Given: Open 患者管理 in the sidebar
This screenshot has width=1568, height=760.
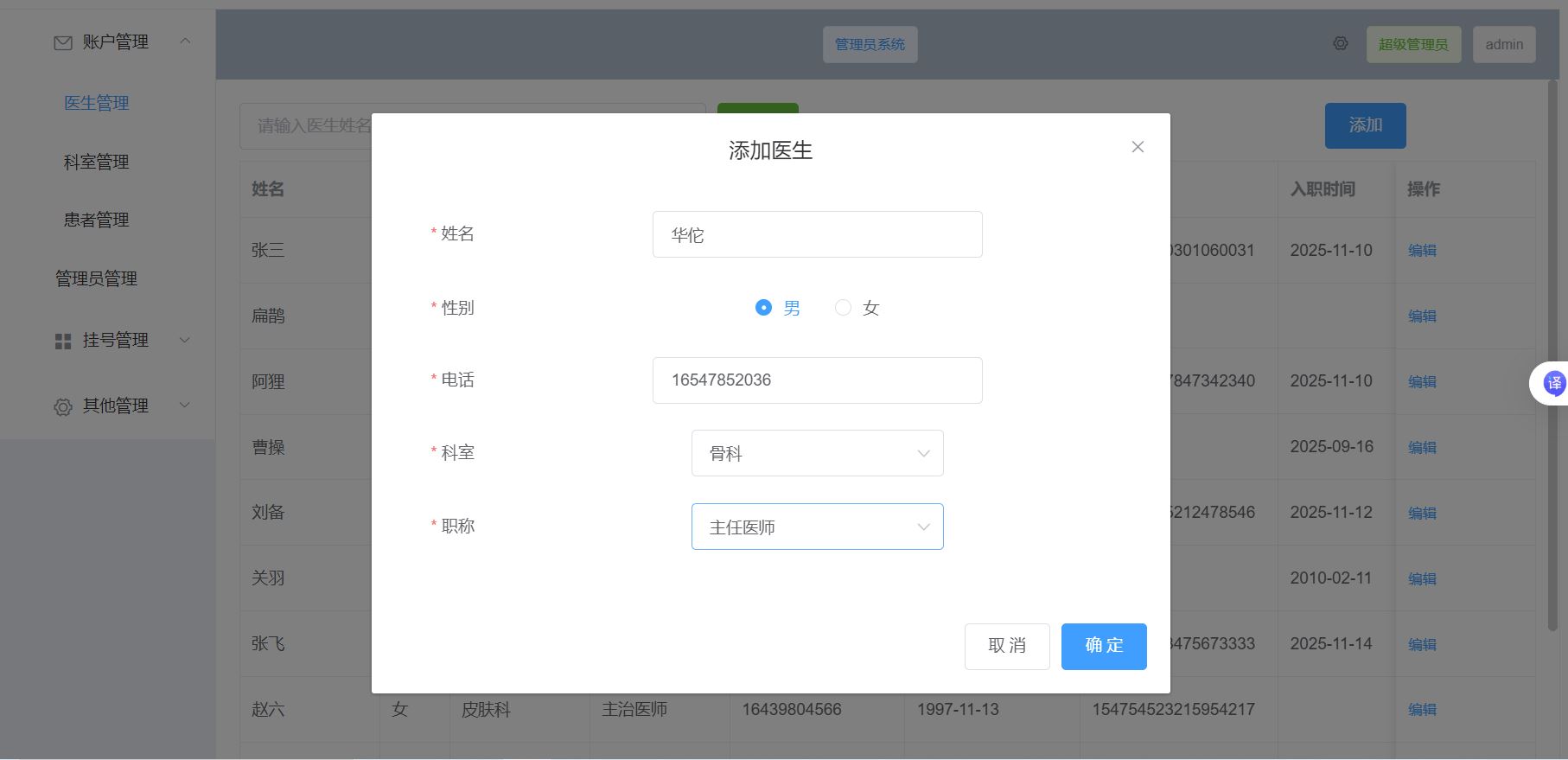Looking at the screenshot, I should click(x=96, y=220).
